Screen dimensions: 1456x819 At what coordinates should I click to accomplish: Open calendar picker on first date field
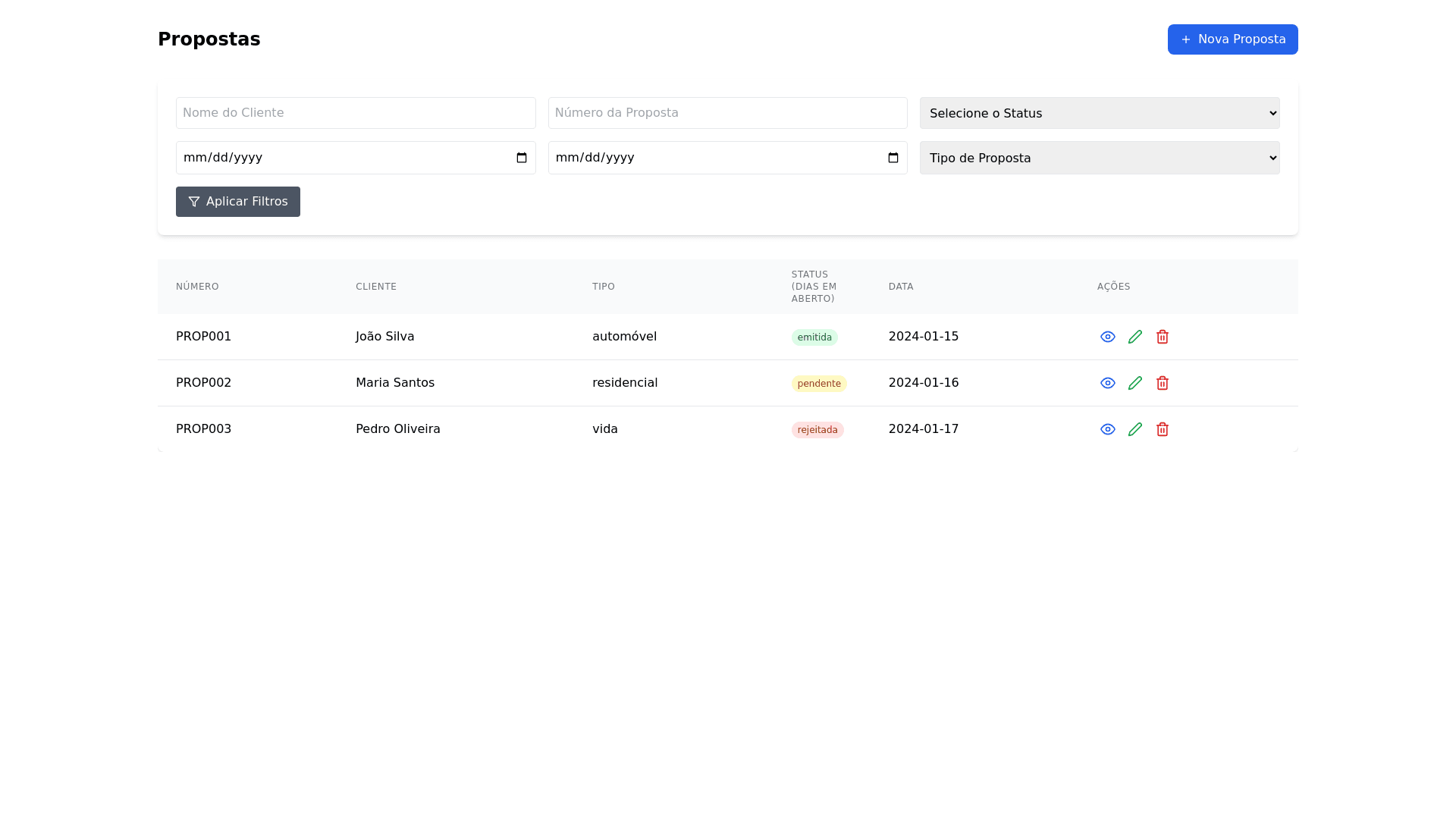[x=522, y=158]
